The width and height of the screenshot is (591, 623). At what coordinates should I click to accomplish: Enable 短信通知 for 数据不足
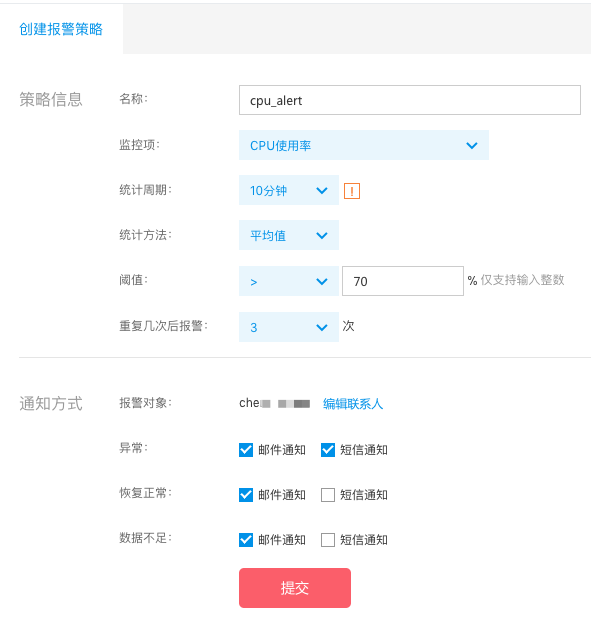click(x=328, y=540)
